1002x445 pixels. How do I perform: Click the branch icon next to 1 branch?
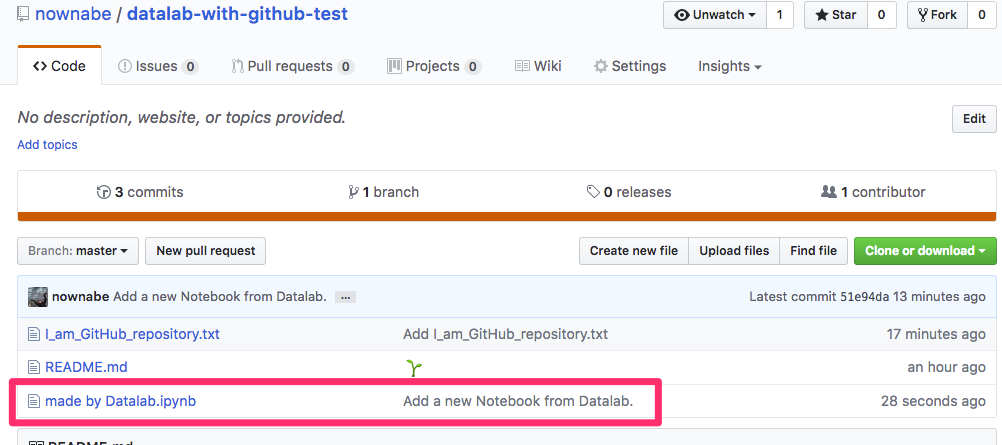tap(353, 192)
